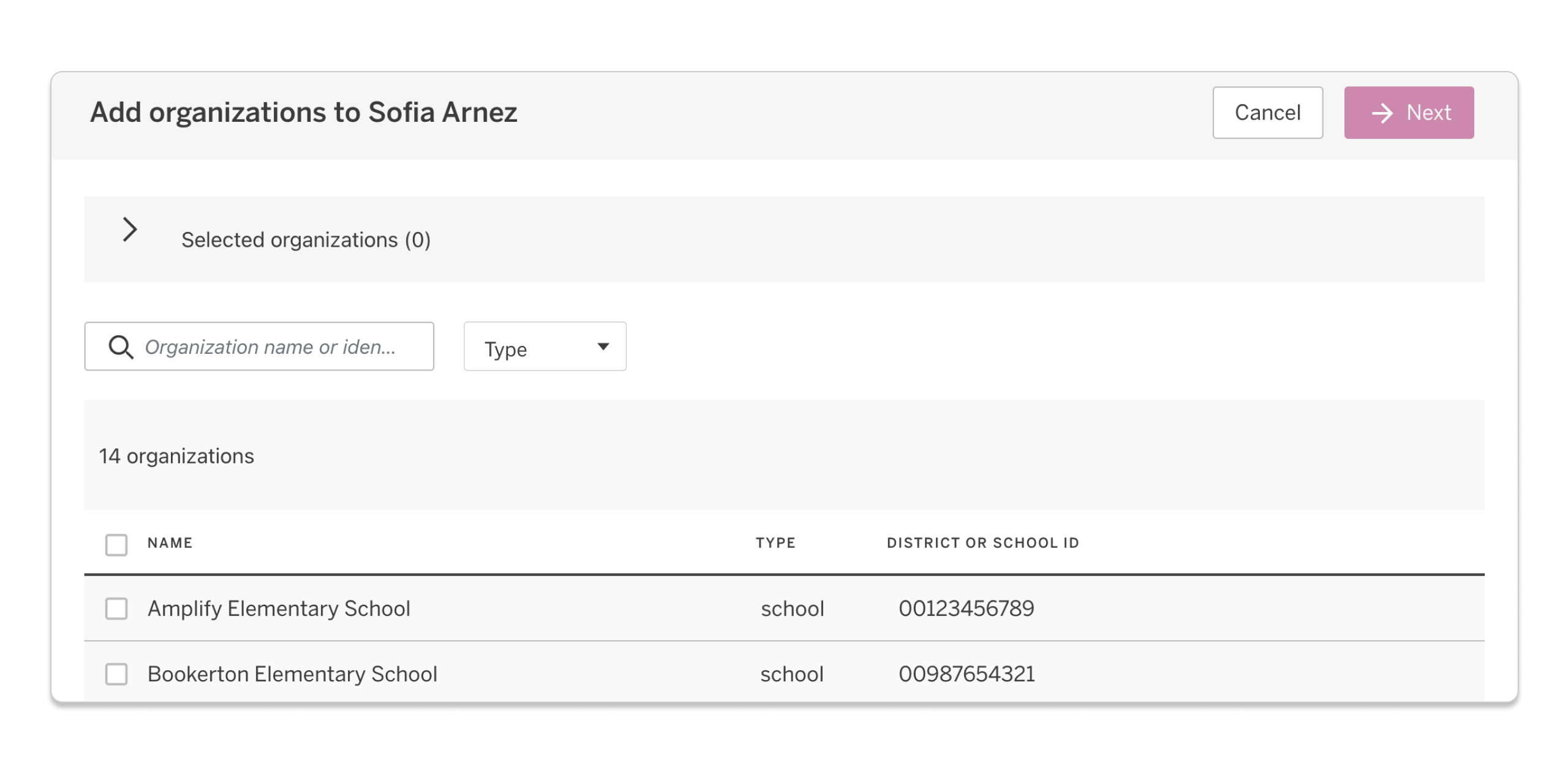The width and height of the screenshot is (1568, 775).
Task: Click the magnifying glass search icon
Action: pos(121,346)
